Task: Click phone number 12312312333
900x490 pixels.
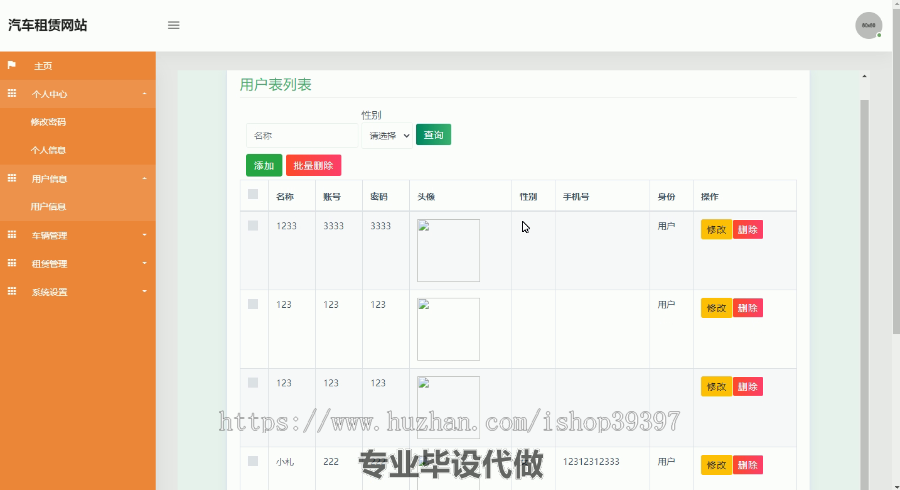Action: 591,461
